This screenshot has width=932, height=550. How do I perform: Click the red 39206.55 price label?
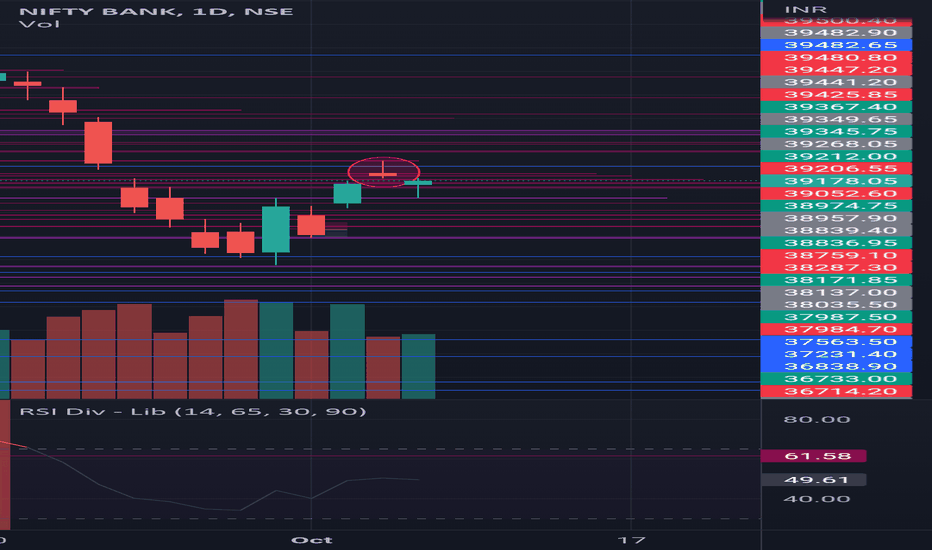[836, 169]
